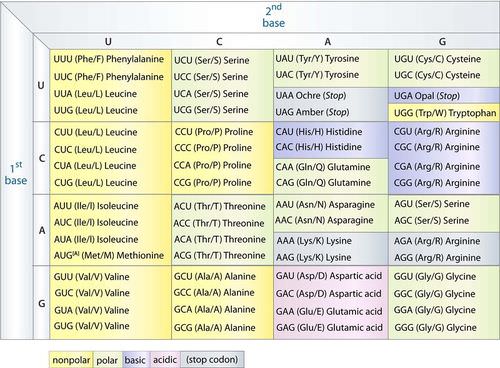This screenshot has height=368, width=500.
Task: Select AAU (Asn/N) Asparagine
Action: [325, 204]
